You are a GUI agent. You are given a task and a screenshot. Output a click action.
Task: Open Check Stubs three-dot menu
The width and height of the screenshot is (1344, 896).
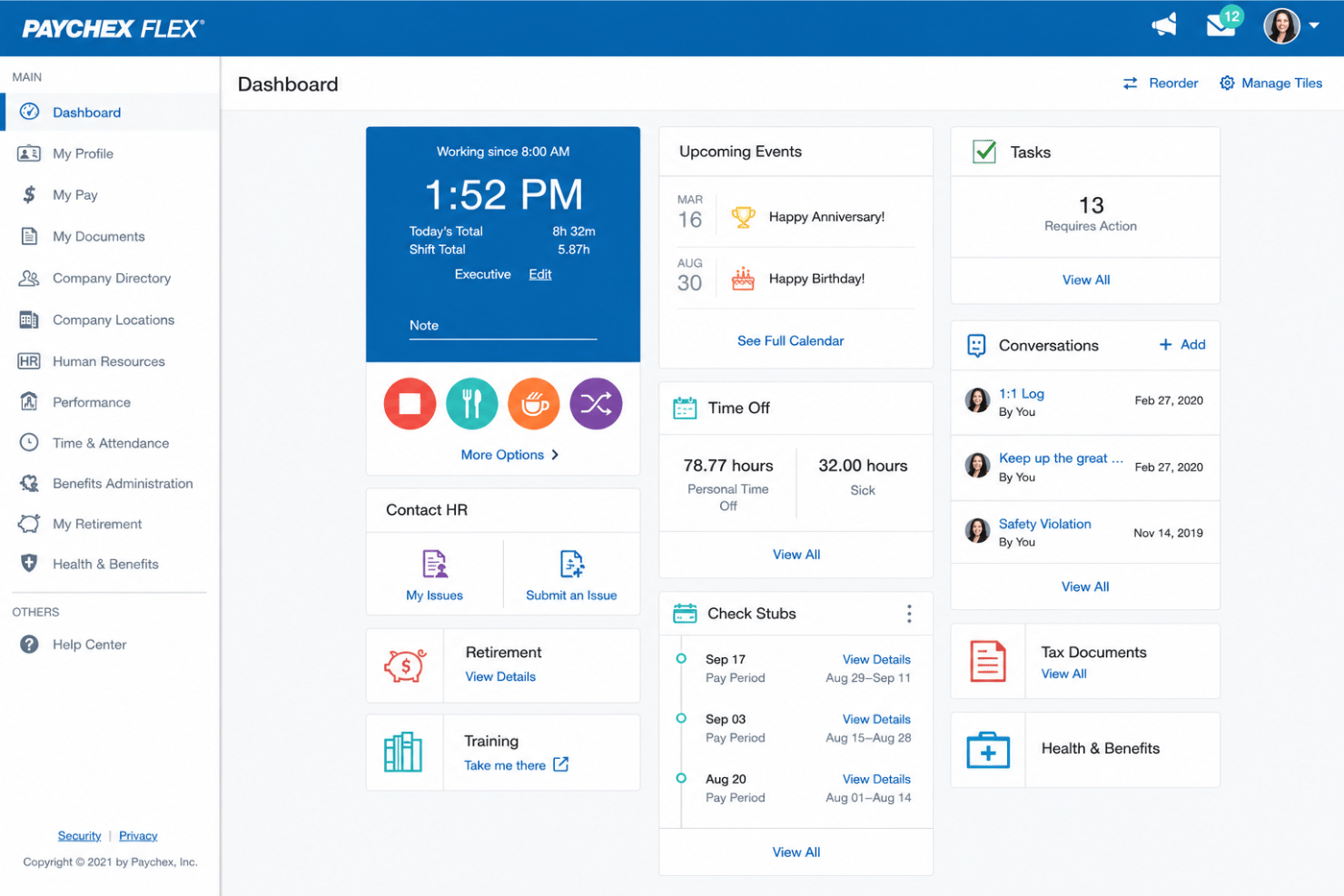click(909, 614)
